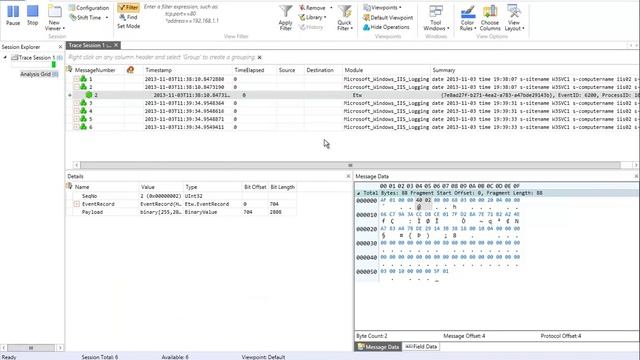Open Shift Time dropdown arrow

tap(107, 18)
